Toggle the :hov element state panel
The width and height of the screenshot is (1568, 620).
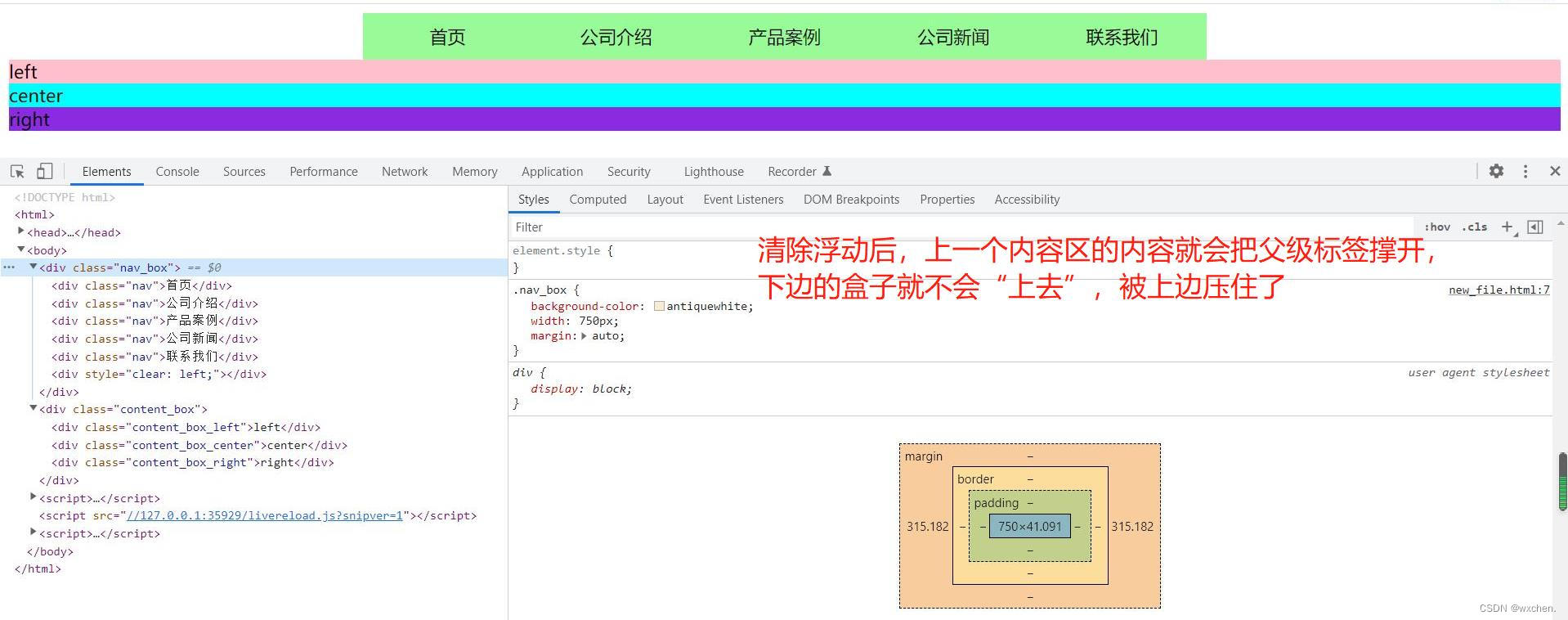[1436, 227]
